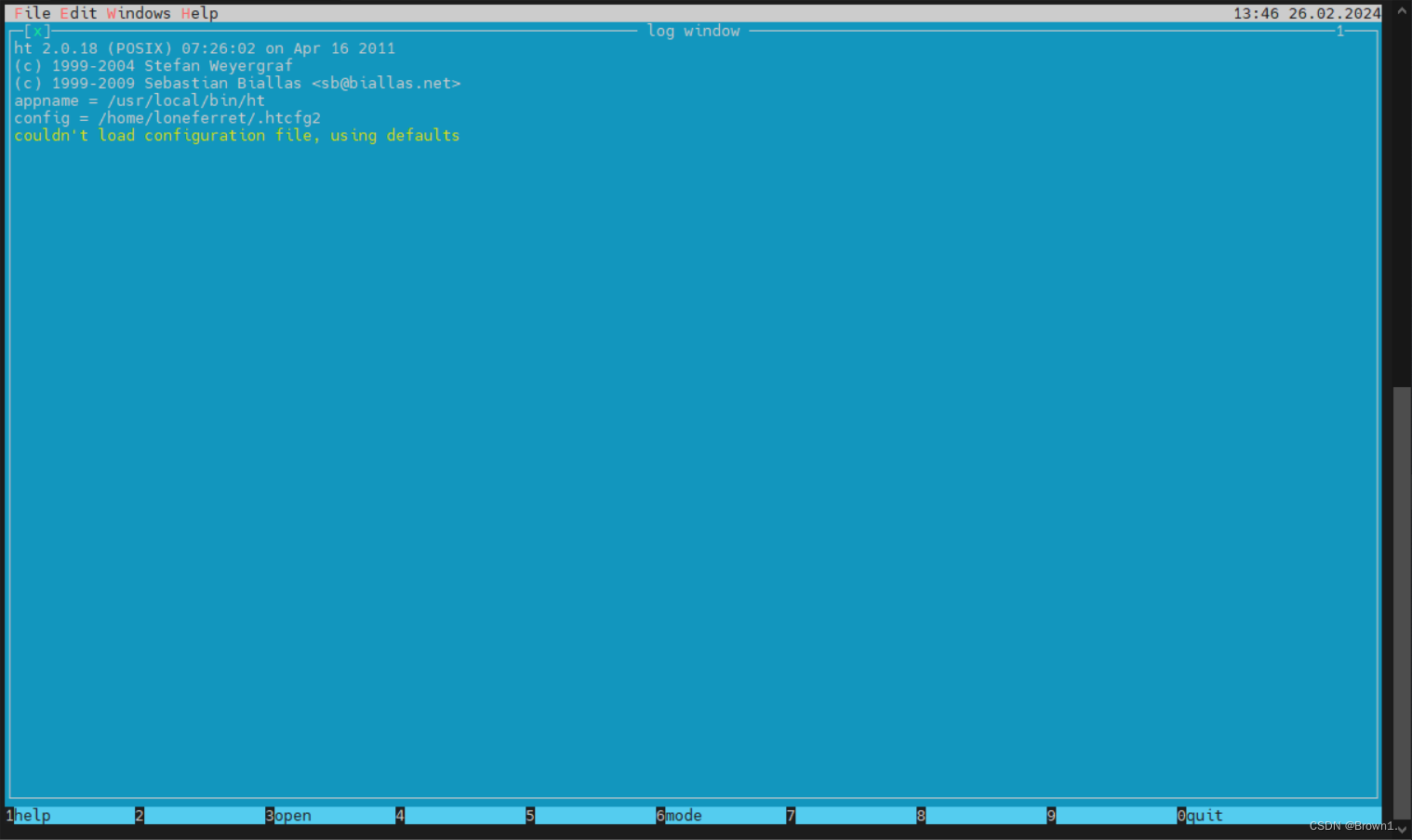Viewport: 1412px width, 840px height.
Task: Click 6mode to switch view mode
Action: coord(680,815)
